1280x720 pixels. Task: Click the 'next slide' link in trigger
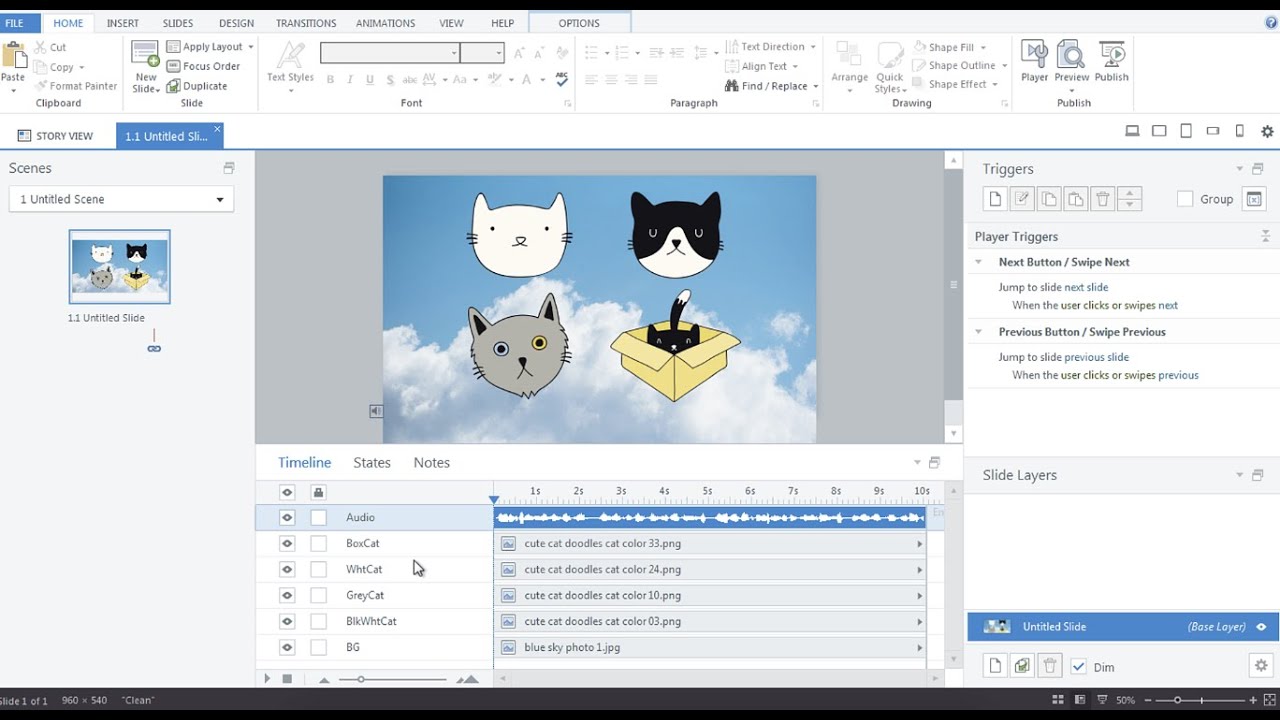point(1086,287)
